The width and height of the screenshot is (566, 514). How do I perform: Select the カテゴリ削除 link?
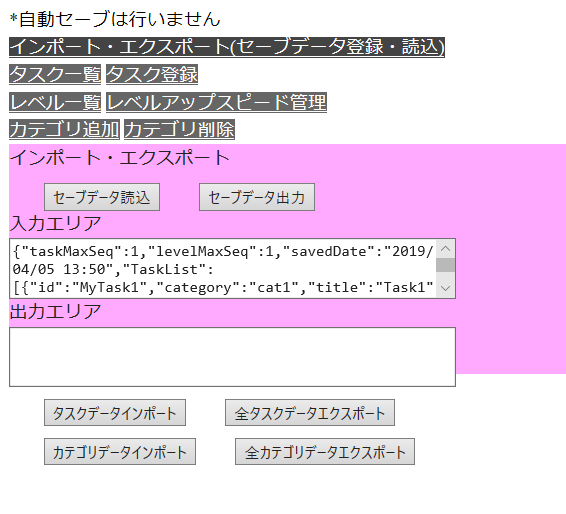click(179, 129)
